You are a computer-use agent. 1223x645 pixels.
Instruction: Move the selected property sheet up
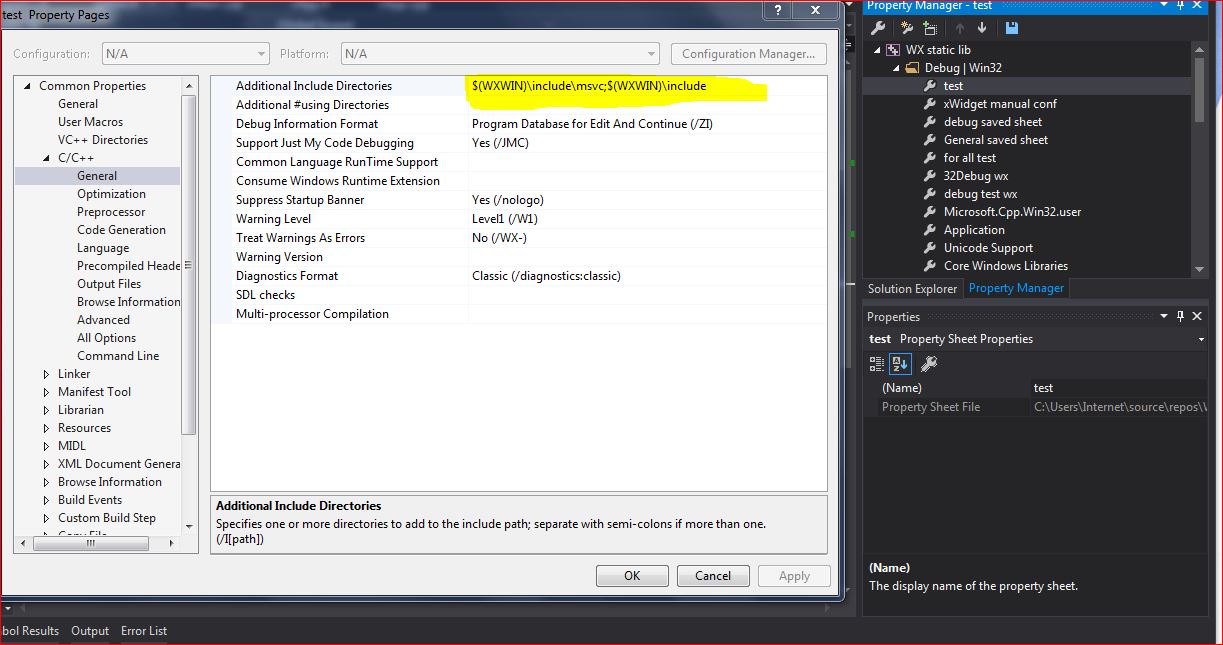coord(960,28)
